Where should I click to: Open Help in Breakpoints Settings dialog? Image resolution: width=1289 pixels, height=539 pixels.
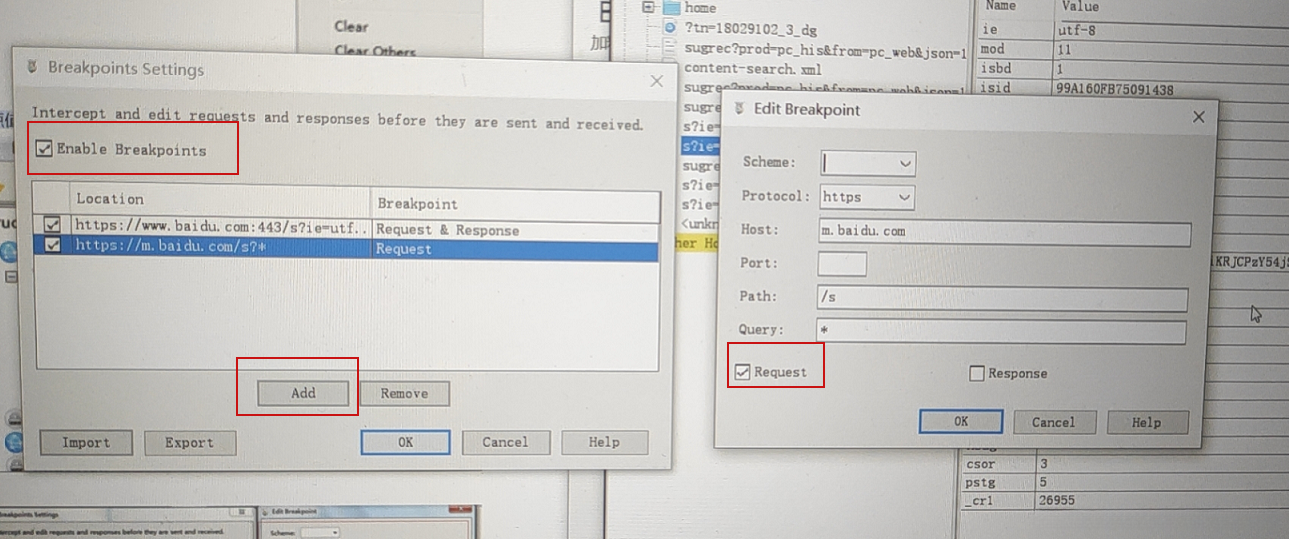[604, 442]
